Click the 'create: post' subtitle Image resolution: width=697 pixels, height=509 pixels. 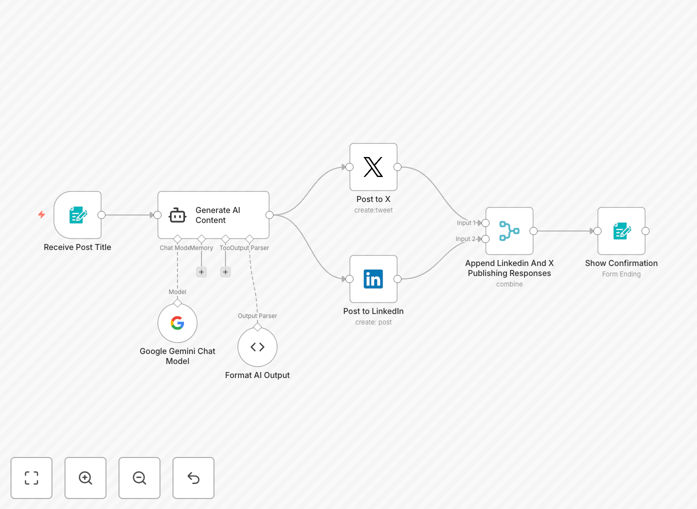(373, 322)
